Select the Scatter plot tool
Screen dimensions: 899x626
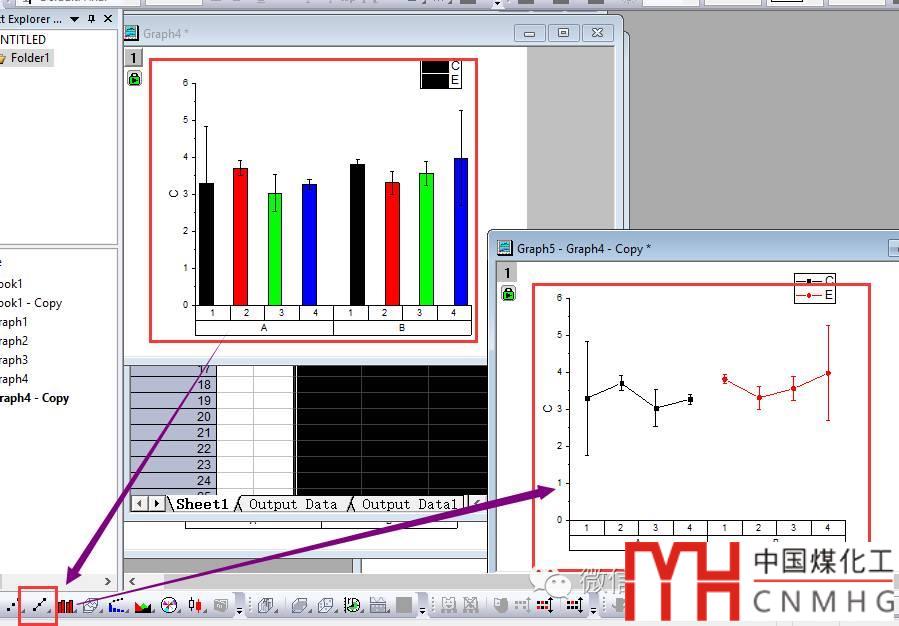13,605
